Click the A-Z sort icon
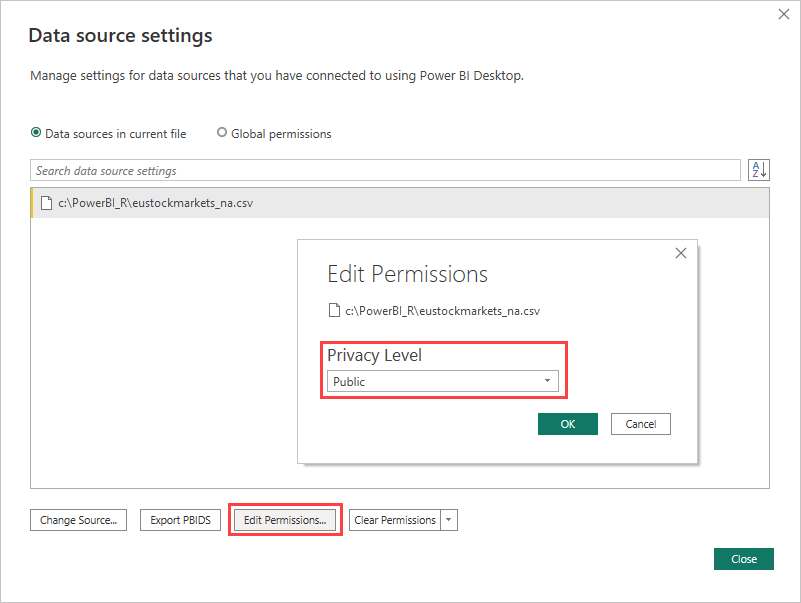 click(758, 170)
